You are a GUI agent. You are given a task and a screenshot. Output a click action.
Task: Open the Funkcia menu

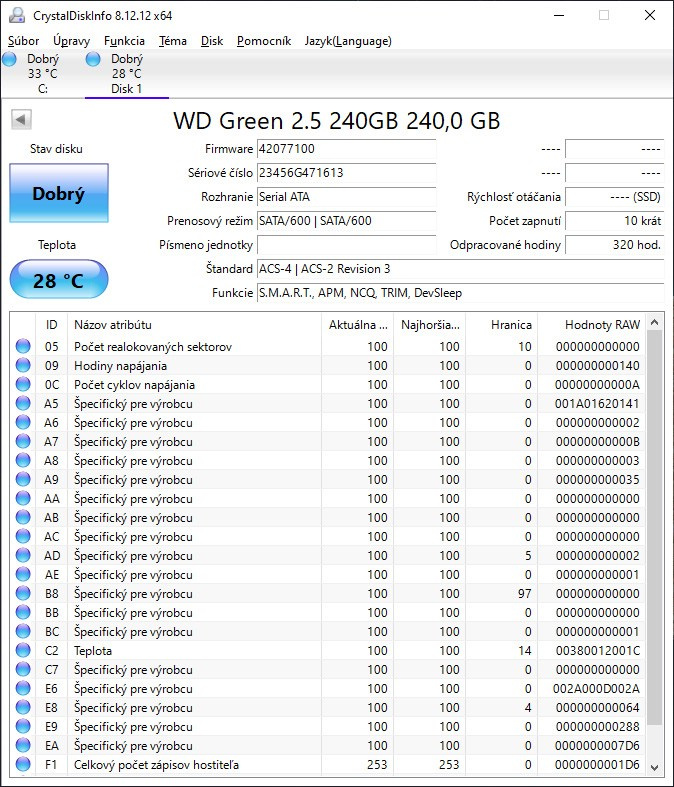click(124, 41)
